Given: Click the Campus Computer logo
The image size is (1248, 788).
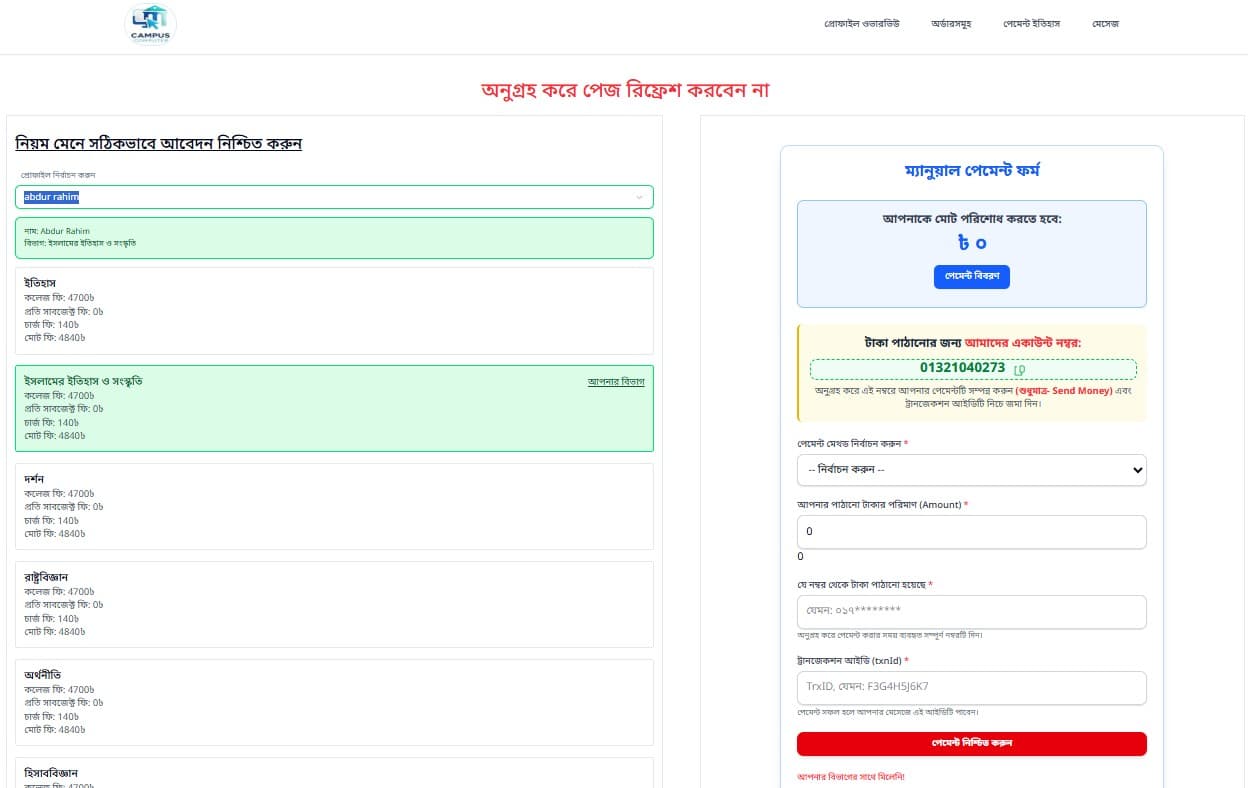Looking at the screenshot, I should pyautogui.click(x=151, y=25).
